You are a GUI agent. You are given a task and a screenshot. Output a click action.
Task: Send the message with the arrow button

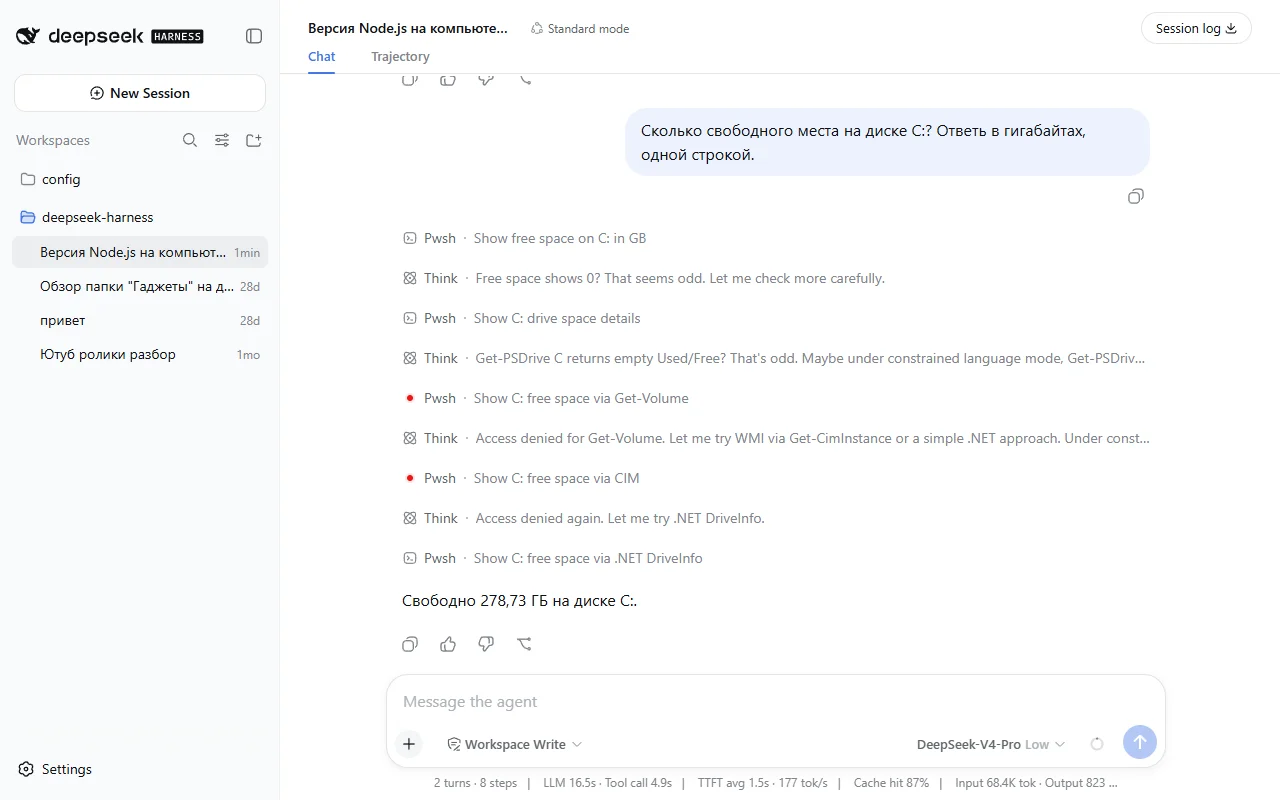click(1140, 742)
